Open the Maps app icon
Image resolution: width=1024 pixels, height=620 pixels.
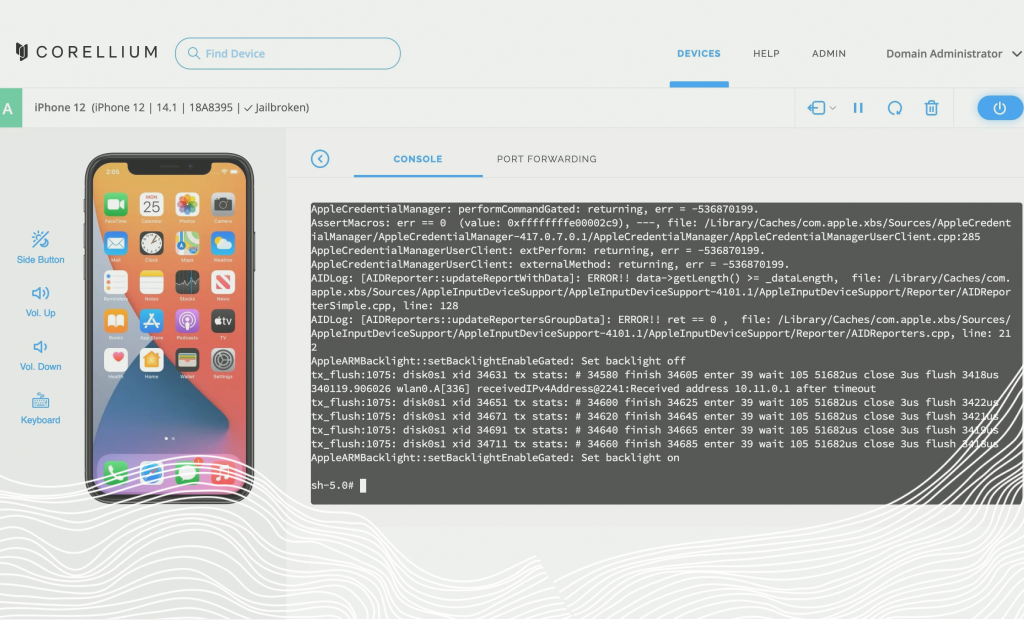[187, 244]
